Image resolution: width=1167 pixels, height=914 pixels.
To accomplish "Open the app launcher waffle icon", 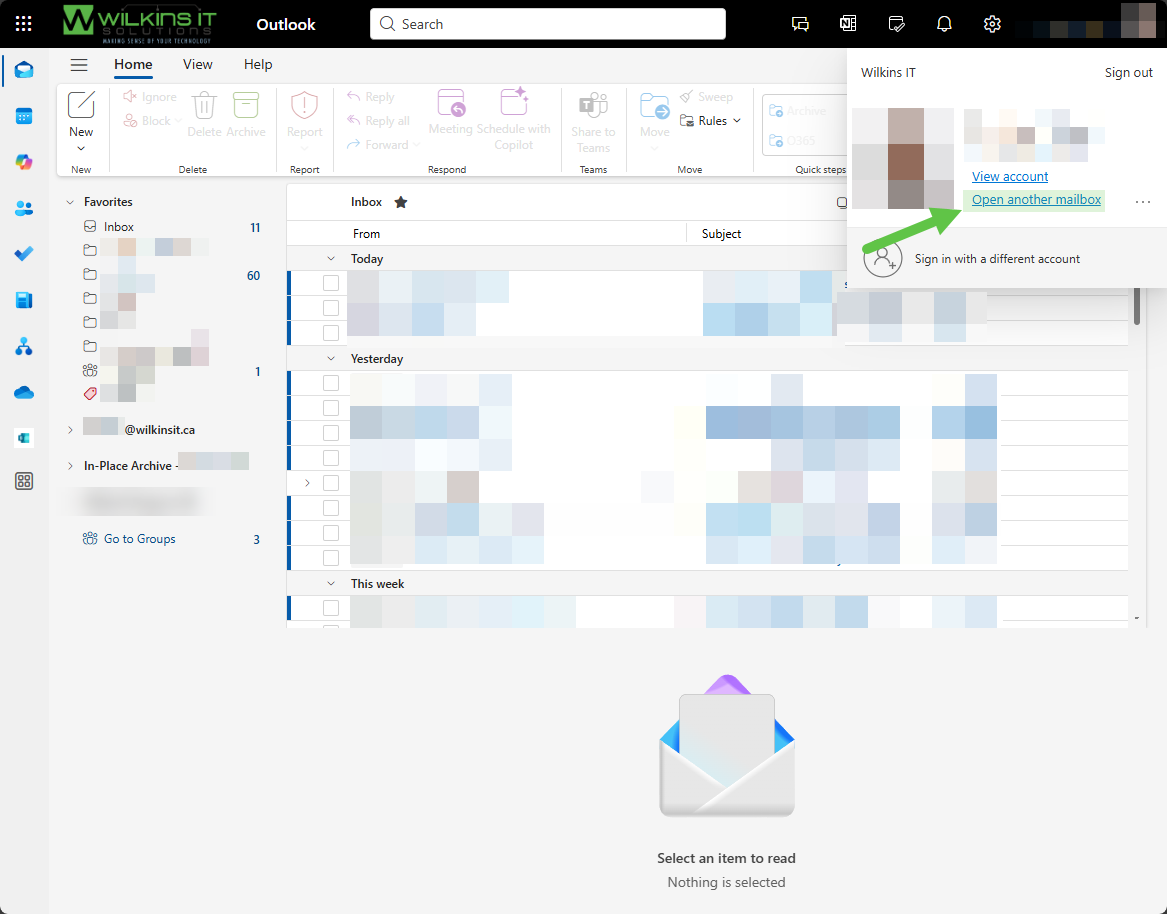I will [x=24, y=24].
